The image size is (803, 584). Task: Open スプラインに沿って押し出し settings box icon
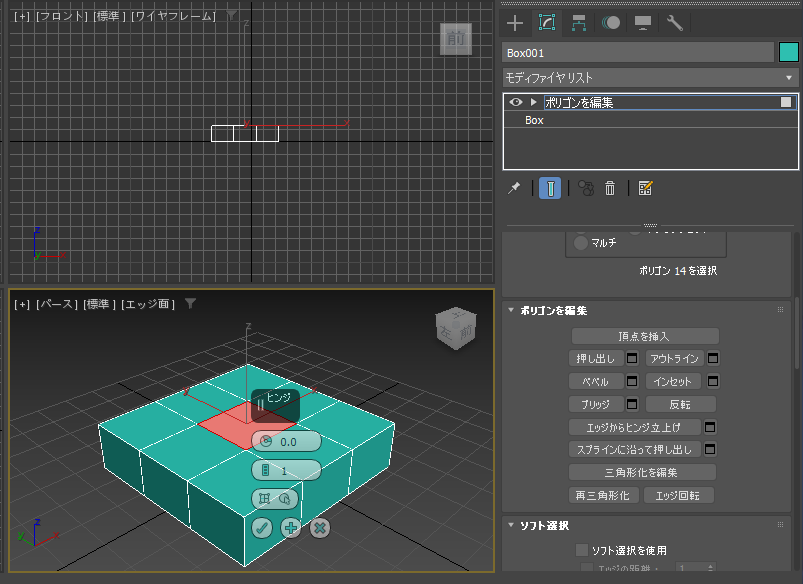click(710, 449)
